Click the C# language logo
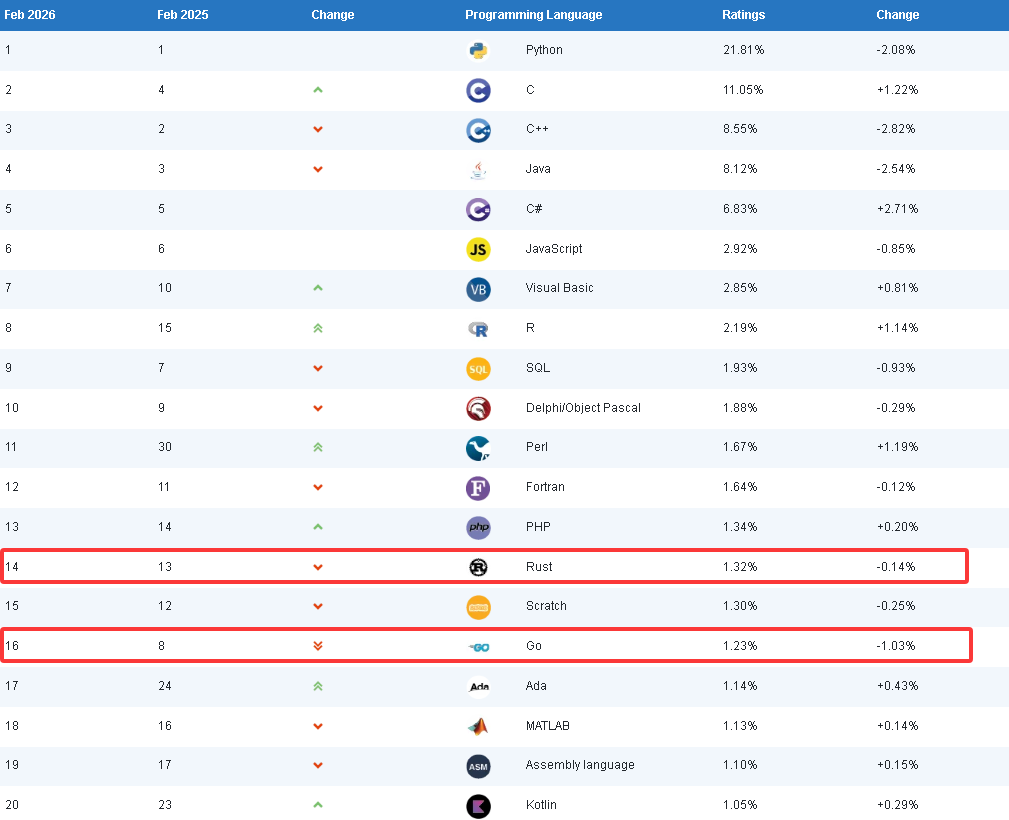The height and width of the screenshot is (820, 1009). pos(478,210)
